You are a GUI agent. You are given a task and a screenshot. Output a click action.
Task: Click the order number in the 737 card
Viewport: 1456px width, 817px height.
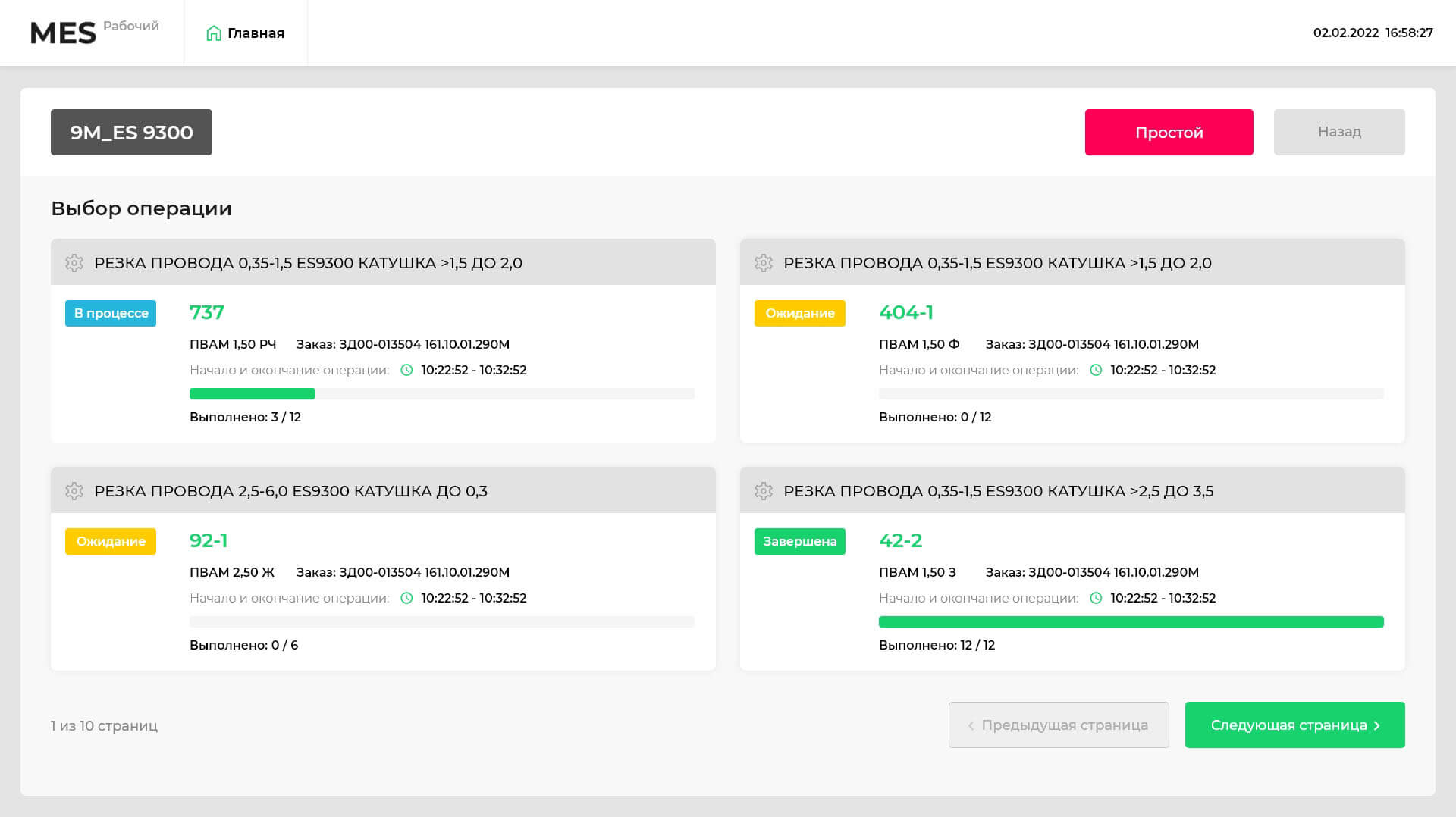pos(403,344)
